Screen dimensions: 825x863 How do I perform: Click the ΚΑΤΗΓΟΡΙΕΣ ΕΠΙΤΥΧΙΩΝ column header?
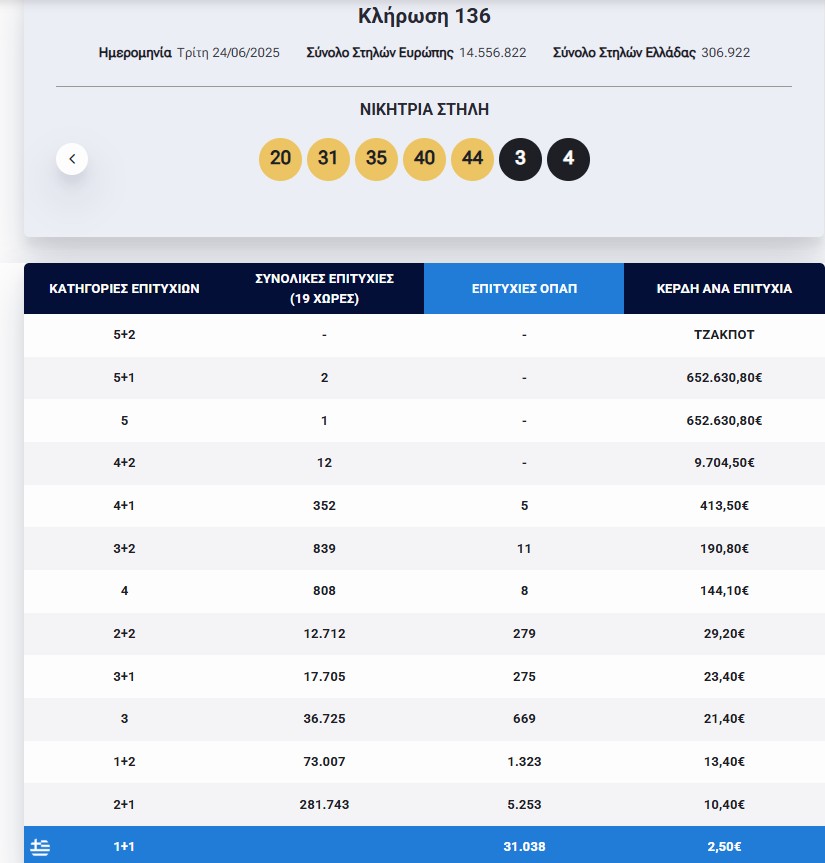click(124, 289)
